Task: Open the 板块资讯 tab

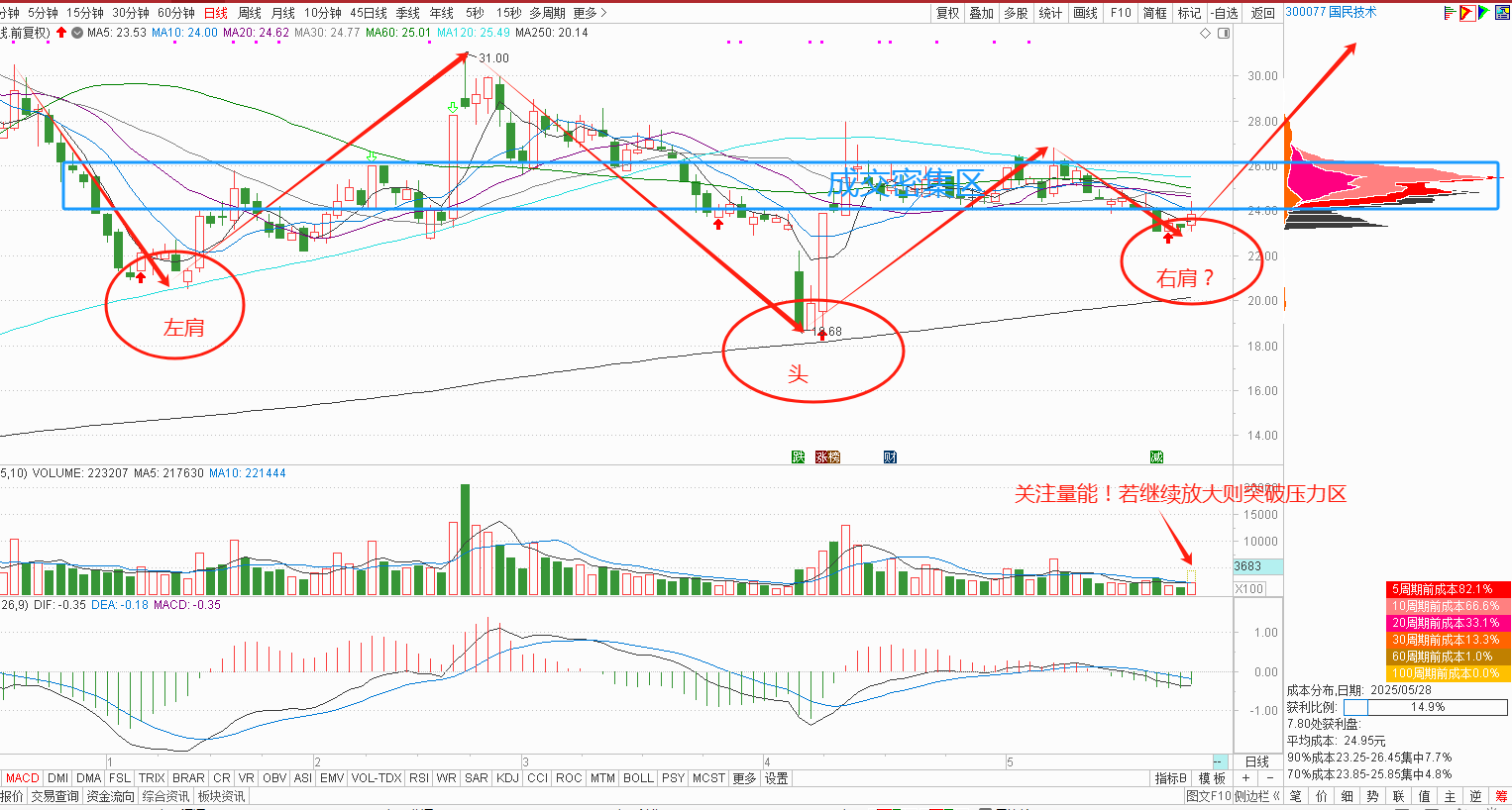Action: pos(222,796)
